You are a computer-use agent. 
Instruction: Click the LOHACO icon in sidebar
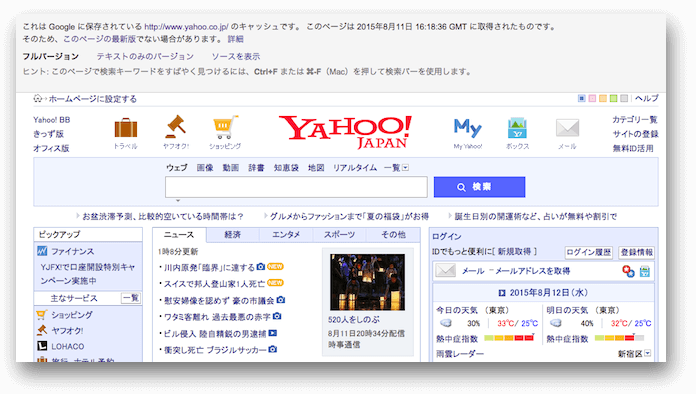click(42, 346)
